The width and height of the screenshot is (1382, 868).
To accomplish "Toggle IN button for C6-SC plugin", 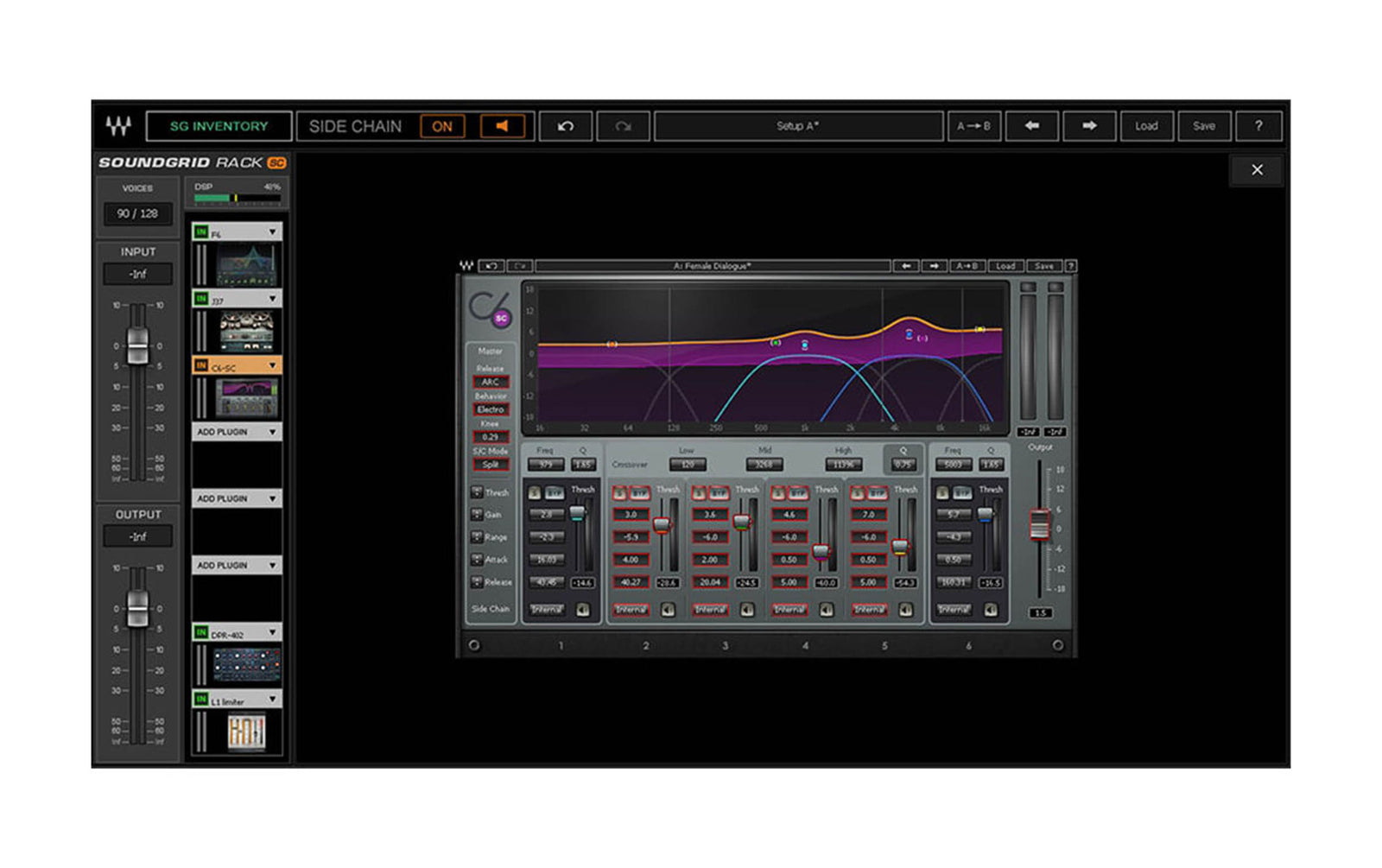I will pos(201,365).
